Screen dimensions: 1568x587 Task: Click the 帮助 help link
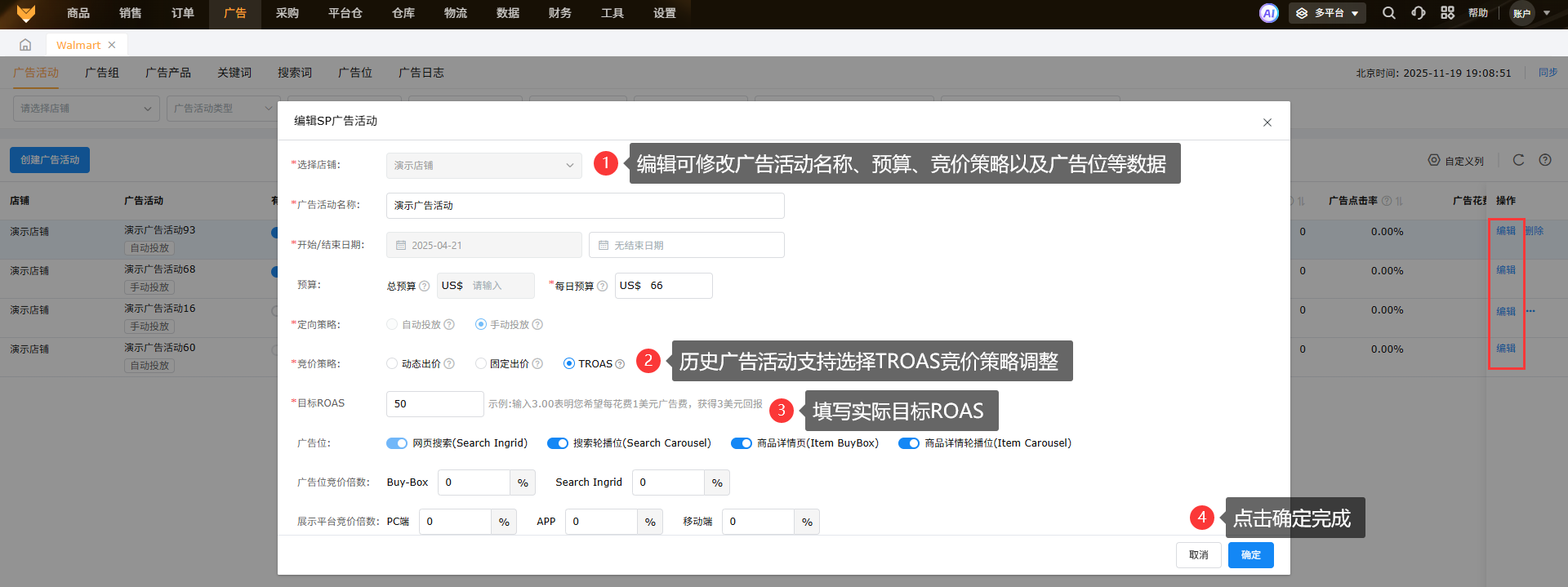coord(1478,13)
